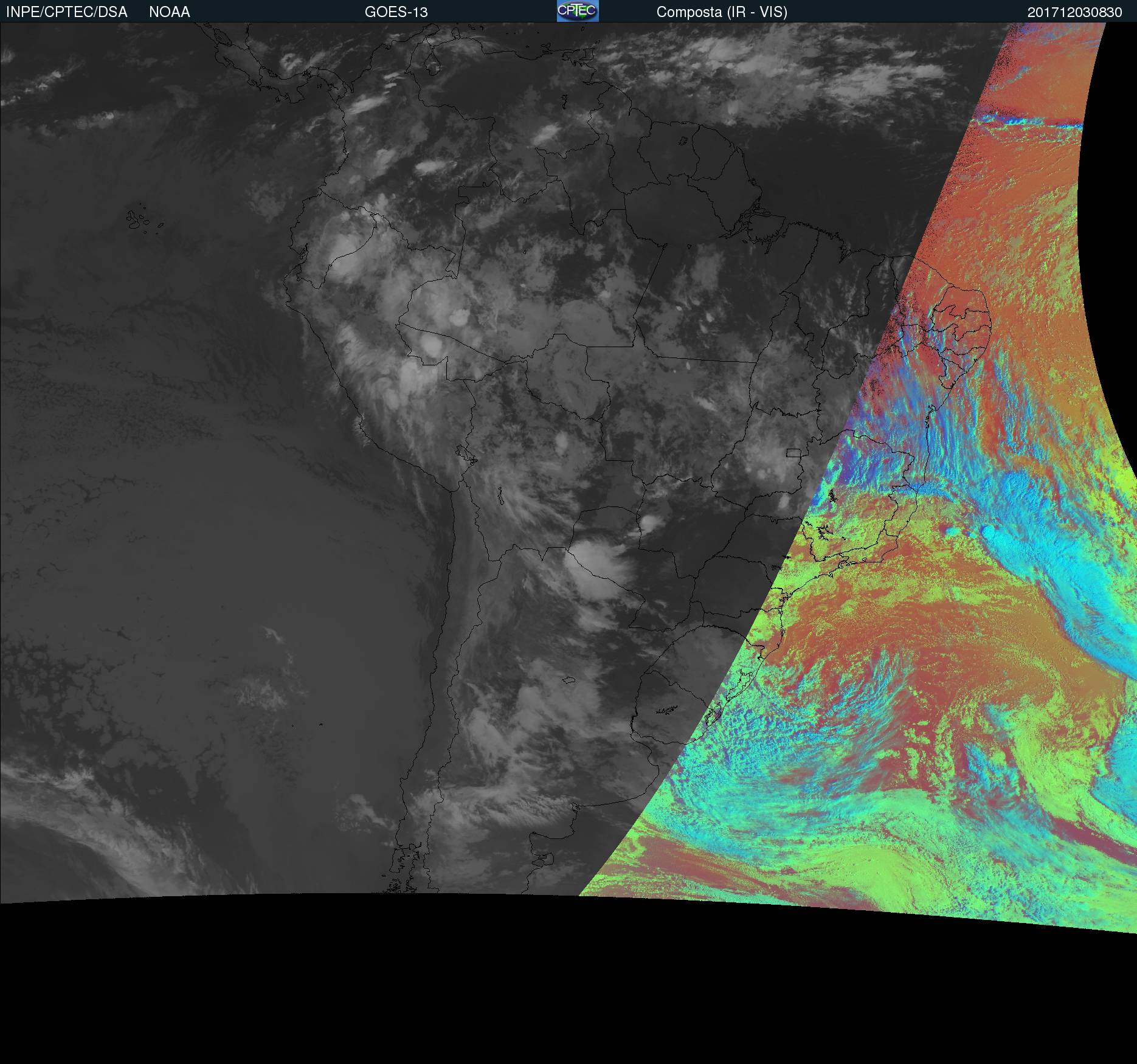The image size is (1137, 1064).
Task: Click the Composta (IR - VIS) title
Action: (x=722, y=12)
